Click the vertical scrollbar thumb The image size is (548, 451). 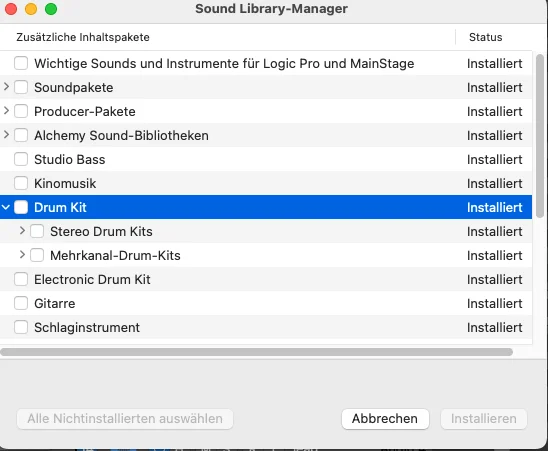pos(540,136)
